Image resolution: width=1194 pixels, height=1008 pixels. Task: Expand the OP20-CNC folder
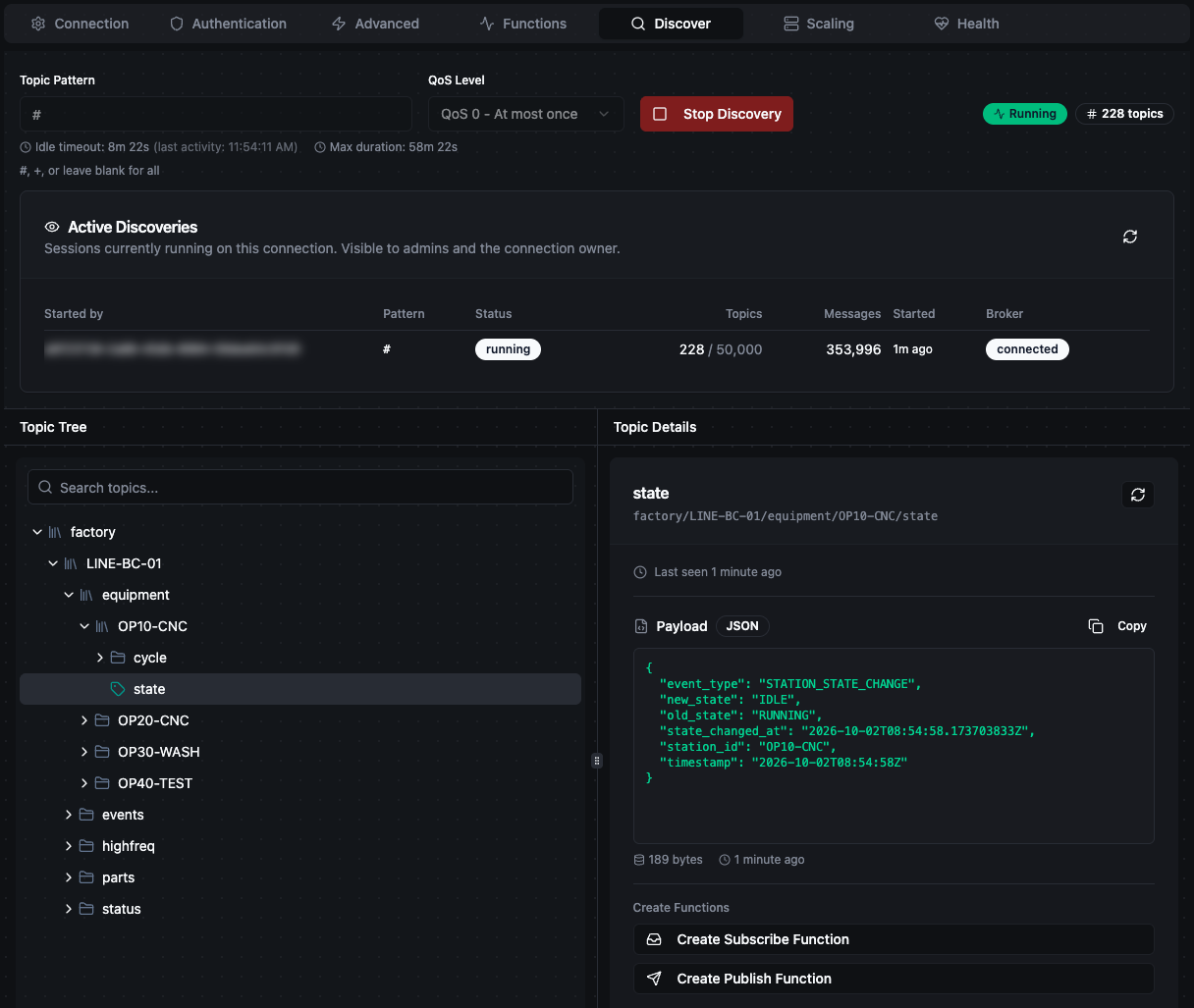coord(84,720)
